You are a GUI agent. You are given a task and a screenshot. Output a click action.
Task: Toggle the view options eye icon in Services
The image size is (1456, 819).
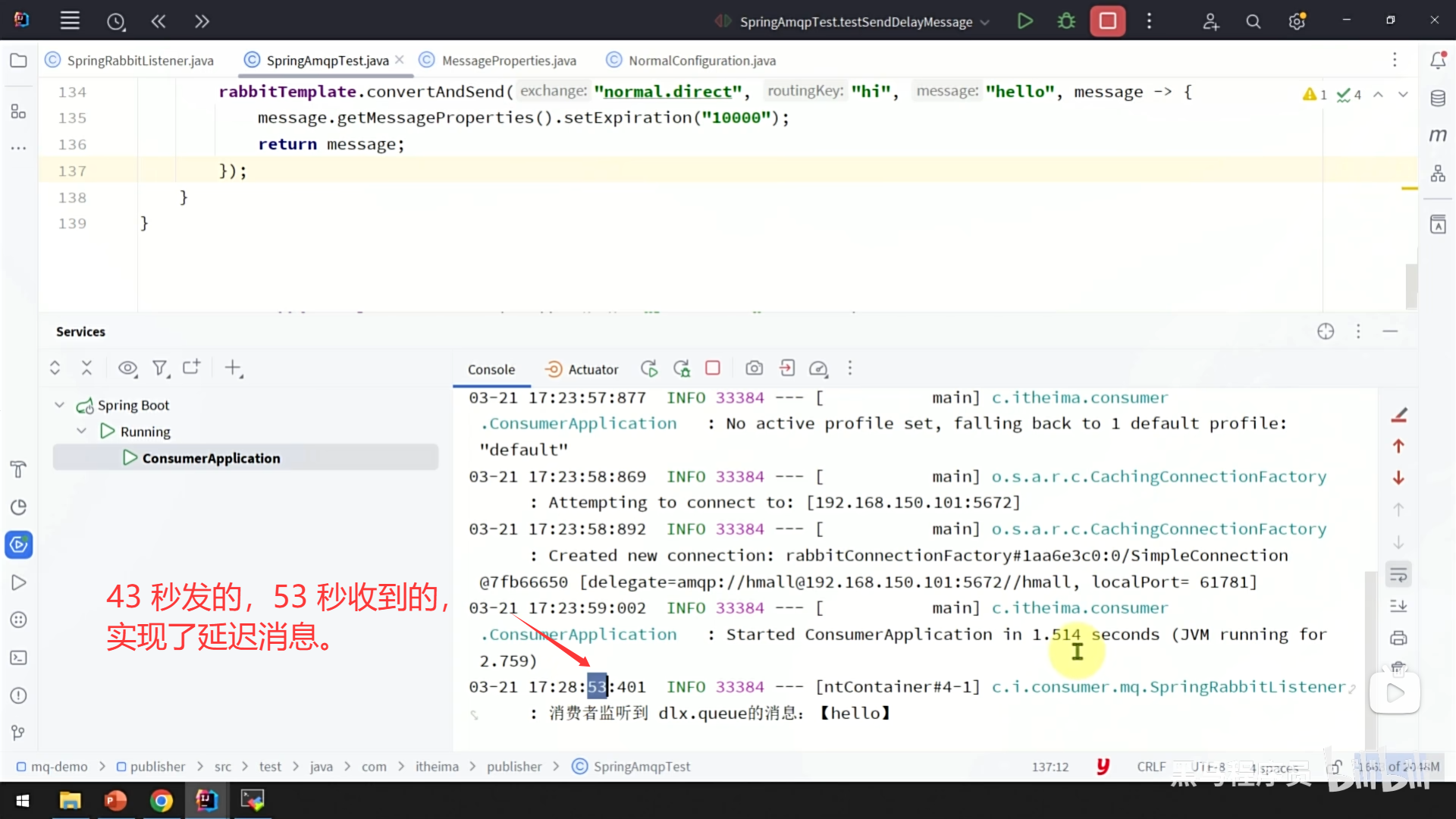tap(127, 369)
